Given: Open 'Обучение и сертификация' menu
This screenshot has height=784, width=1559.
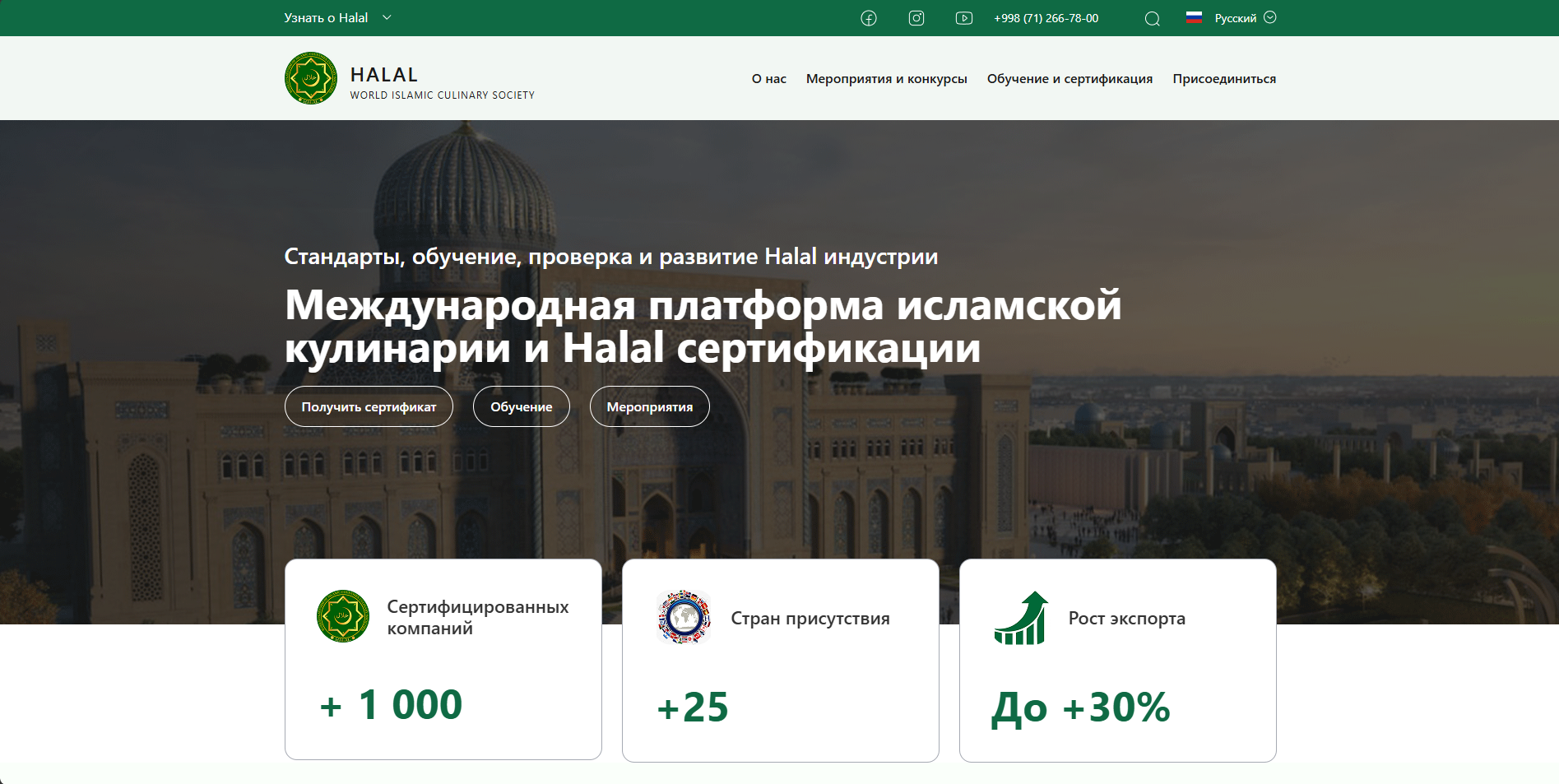Looking at the screenshot, I should [1069, 79].
